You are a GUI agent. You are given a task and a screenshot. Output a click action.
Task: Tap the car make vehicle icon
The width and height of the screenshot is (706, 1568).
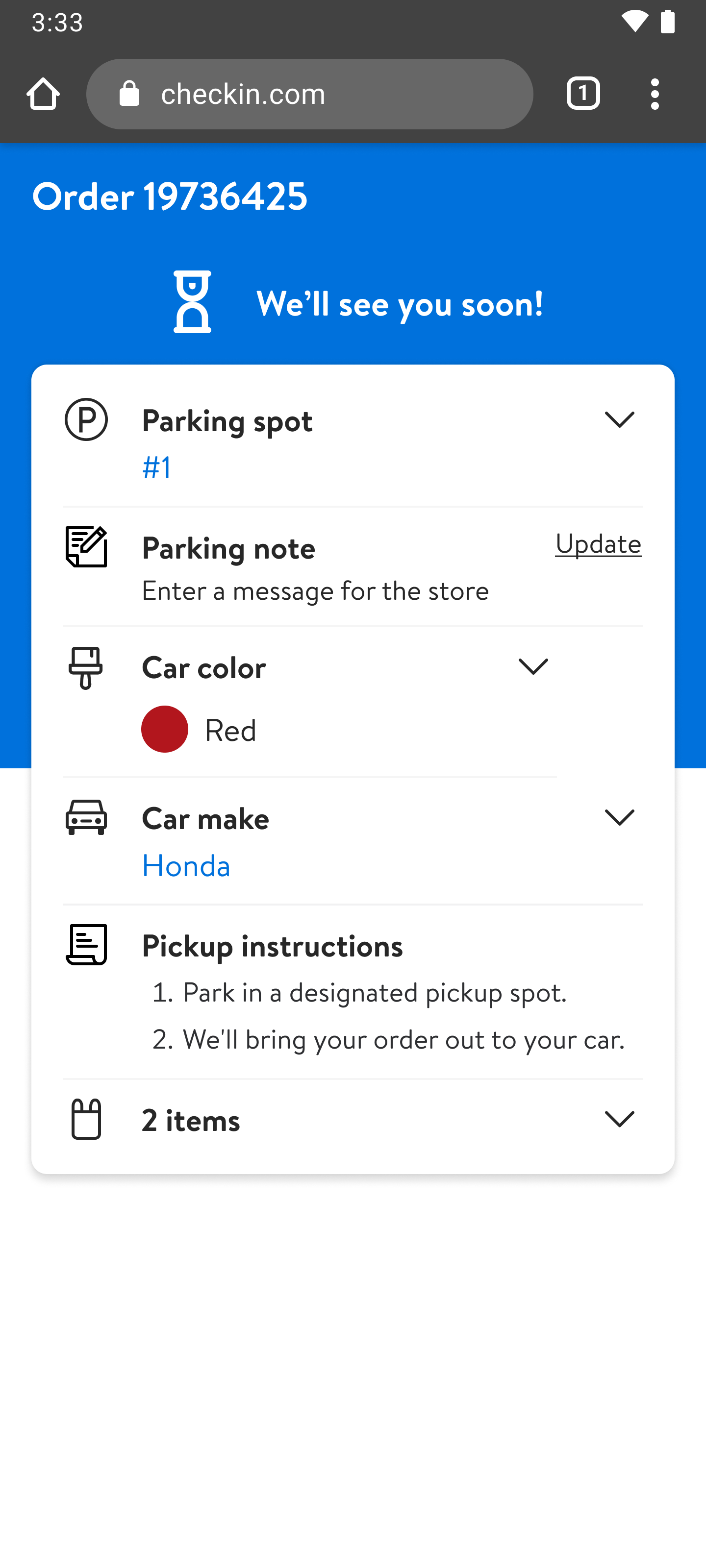(86, 817)
